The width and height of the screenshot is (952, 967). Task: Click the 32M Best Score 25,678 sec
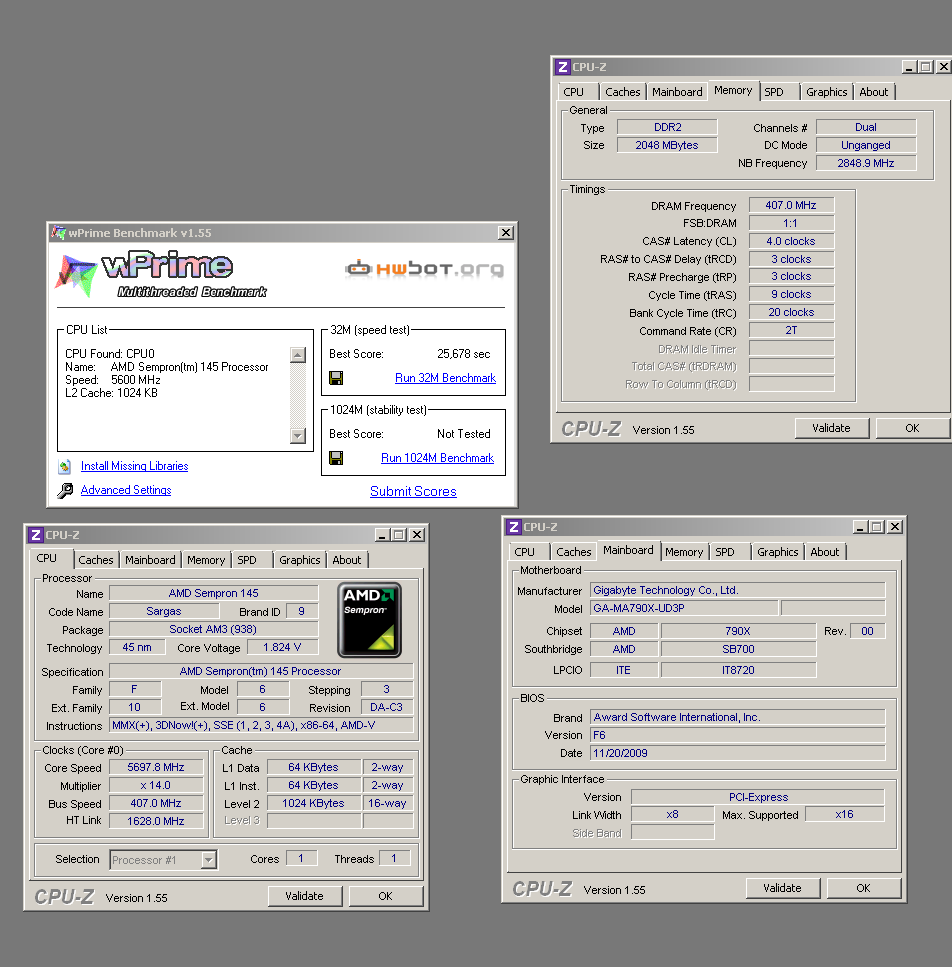464,354
